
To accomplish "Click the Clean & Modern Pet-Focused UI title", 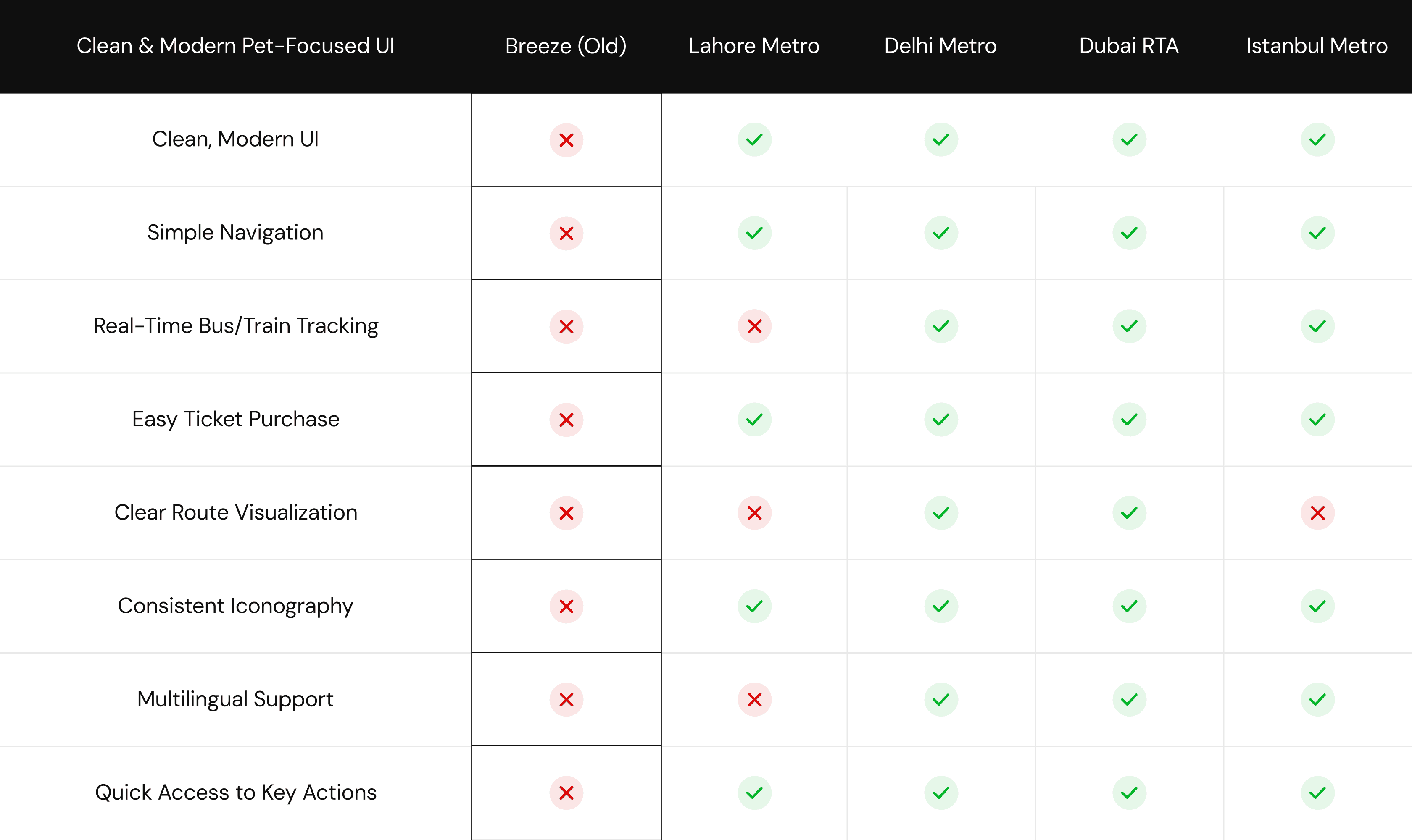I will pyautogui.click(x=235, y=46).
